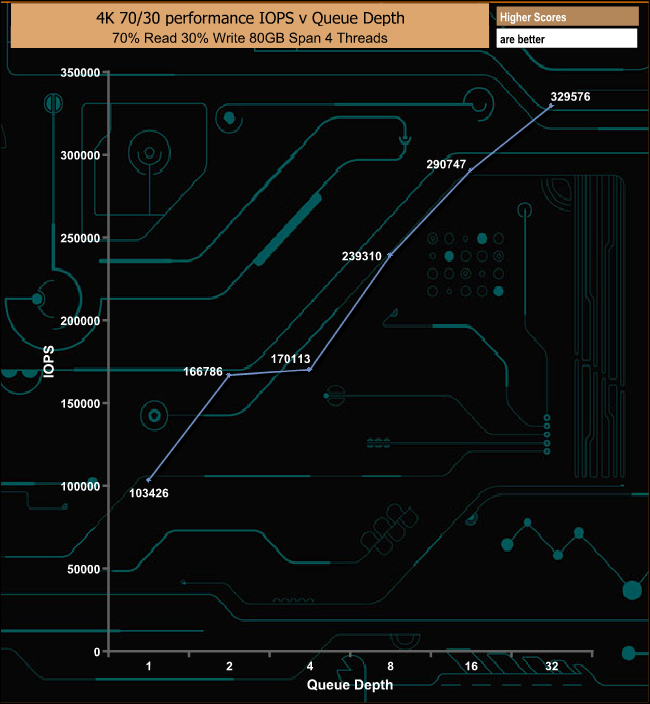Click the 350000 y-axis tick label
This screenshot has height=704, width=650.
(x=80, y=73)
